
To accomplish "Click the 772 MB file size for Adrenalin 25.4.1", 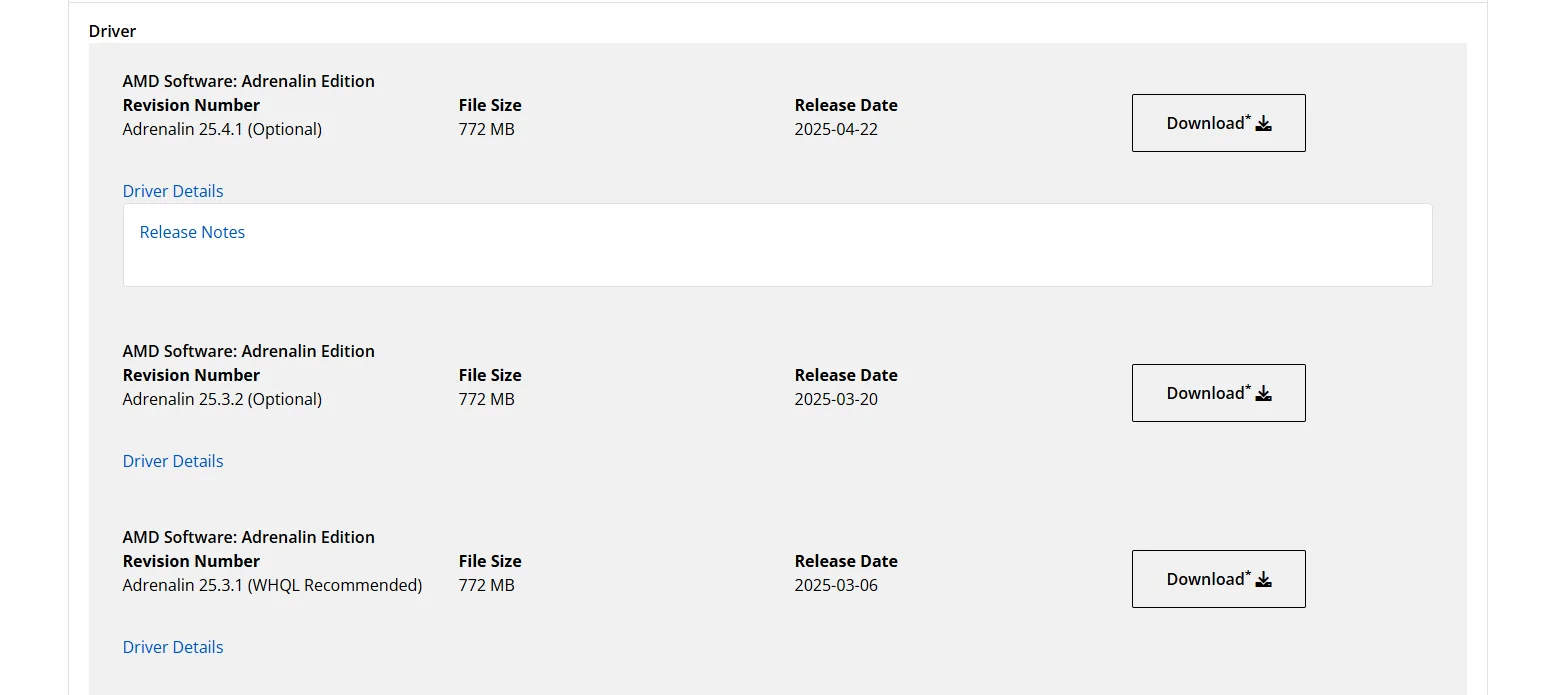I will tap(487, 129).
